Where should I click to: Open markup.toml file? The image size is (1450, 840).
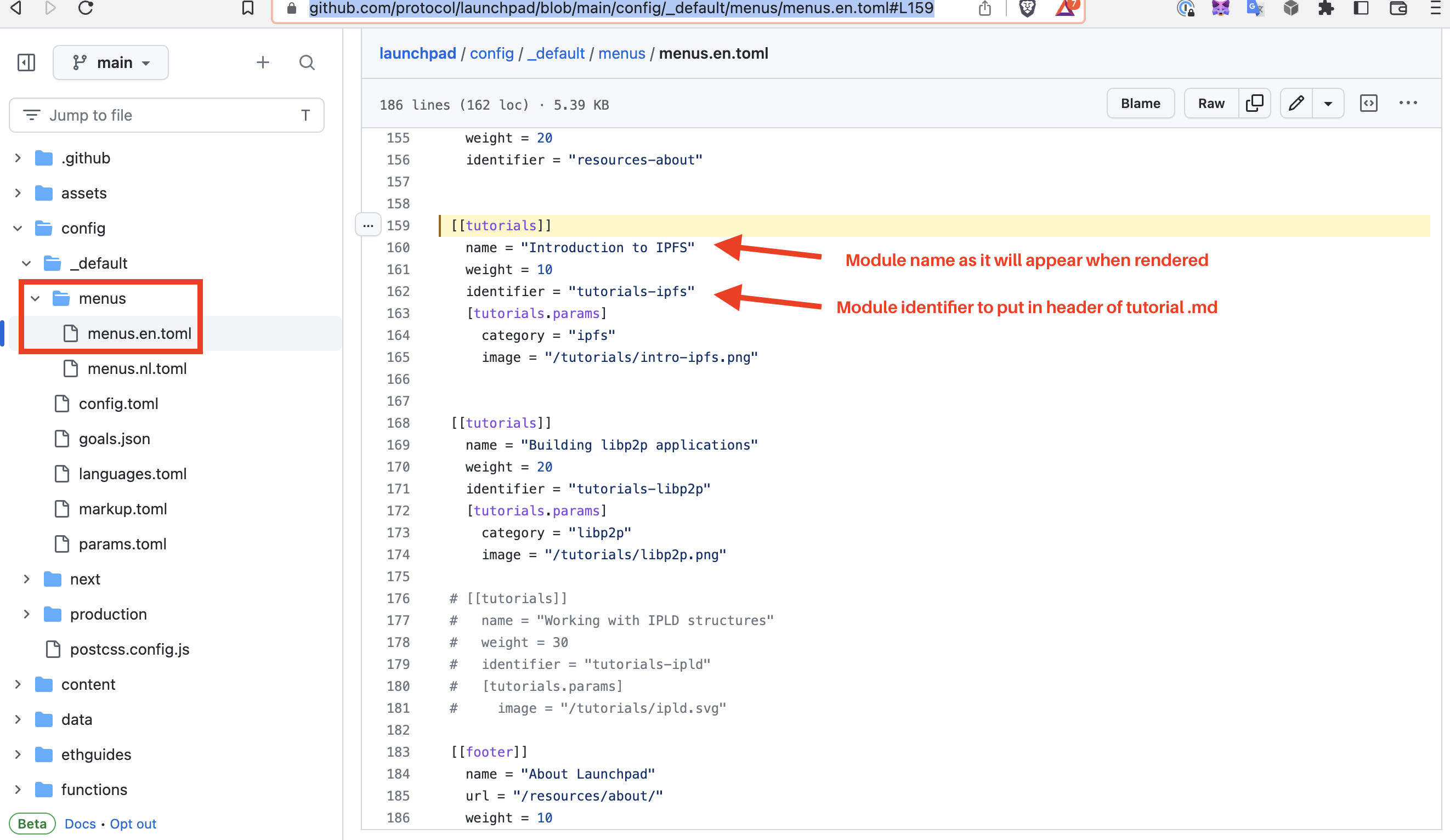pyautogui.click(x=122, y=509)
